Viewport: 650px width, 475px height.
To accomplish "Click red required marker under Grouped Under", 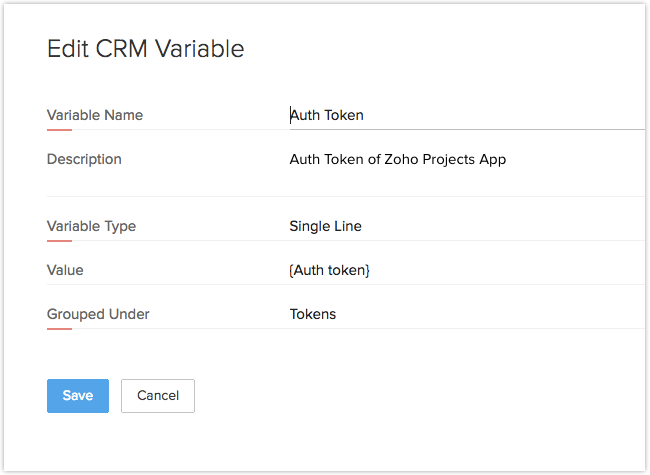I will (59, 328).
